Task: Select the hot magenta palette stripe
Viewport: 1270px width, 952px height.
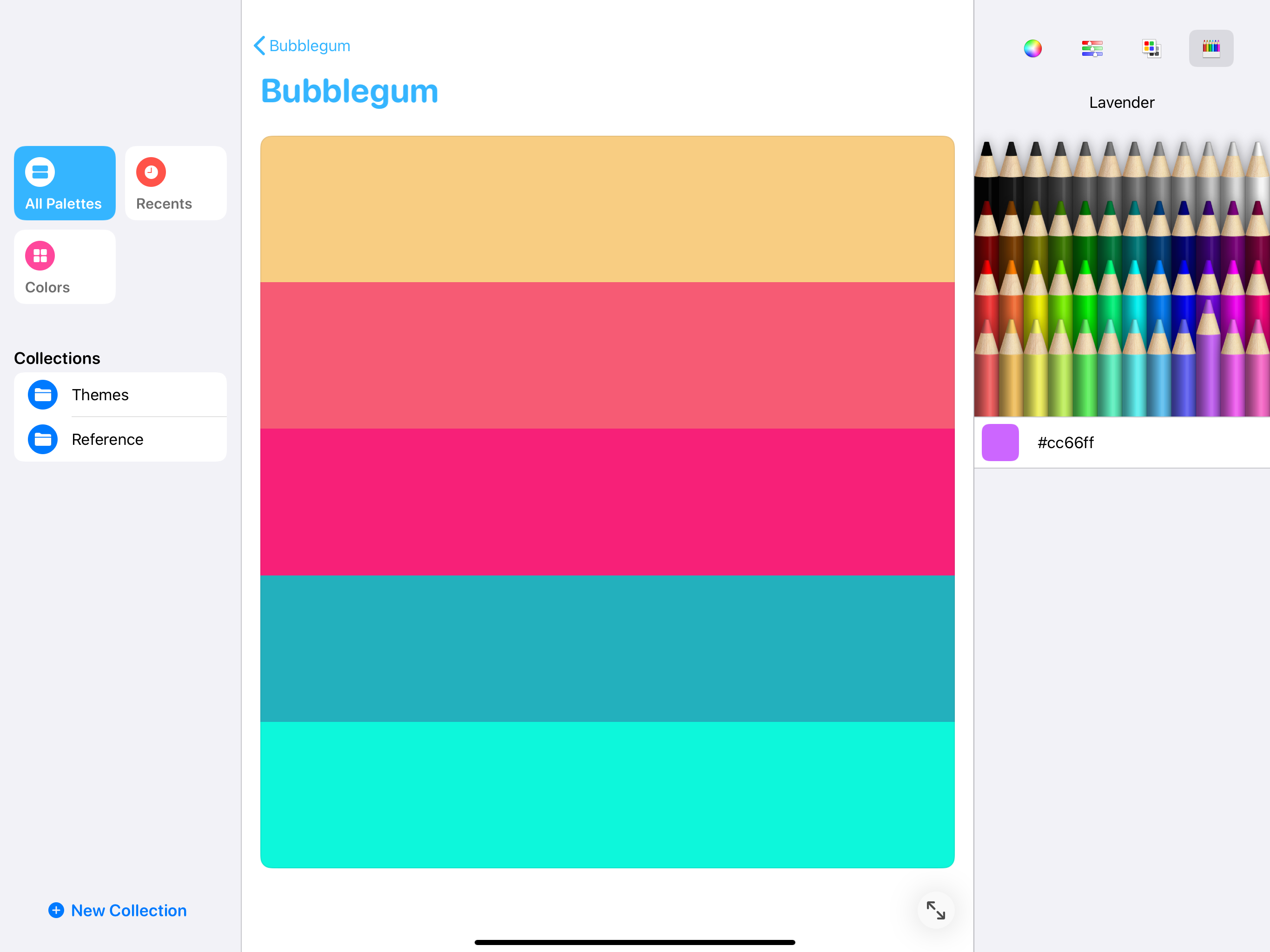Action: (x=607, y=502)
